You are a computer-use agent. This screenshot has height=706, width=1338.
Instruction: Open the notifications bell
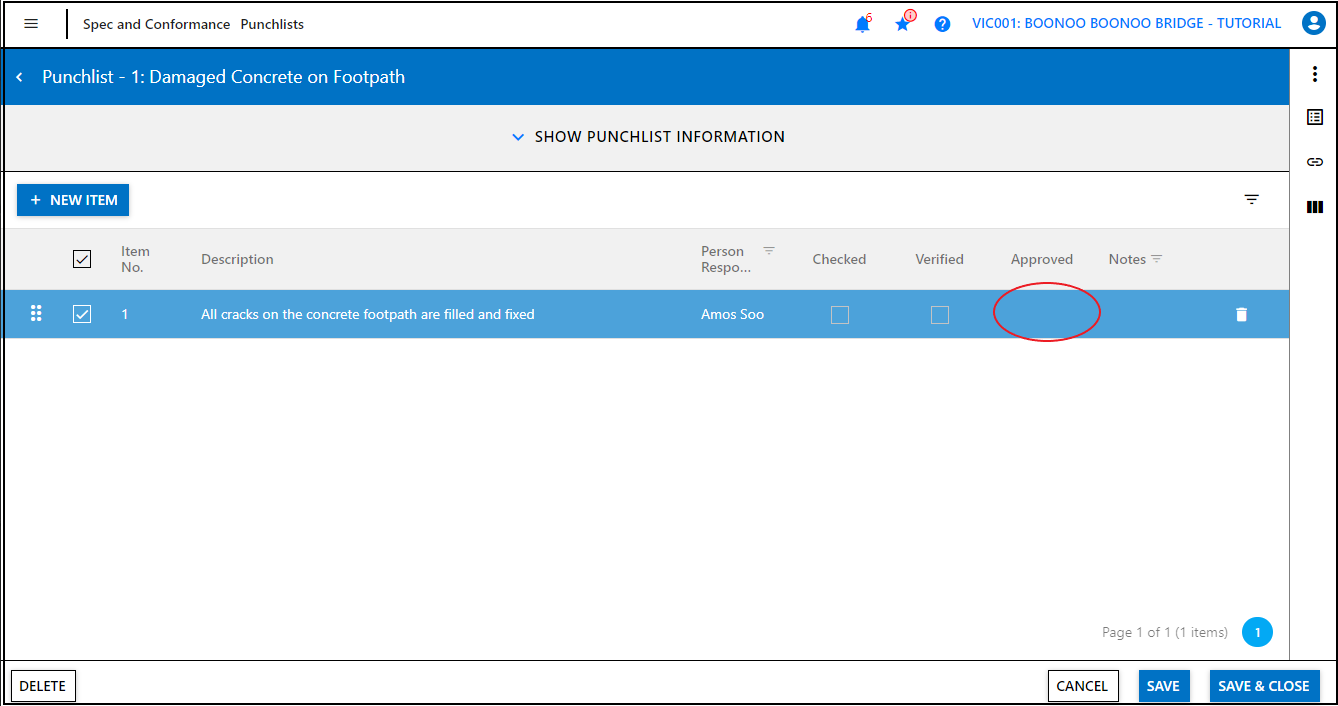pos(862,24)
